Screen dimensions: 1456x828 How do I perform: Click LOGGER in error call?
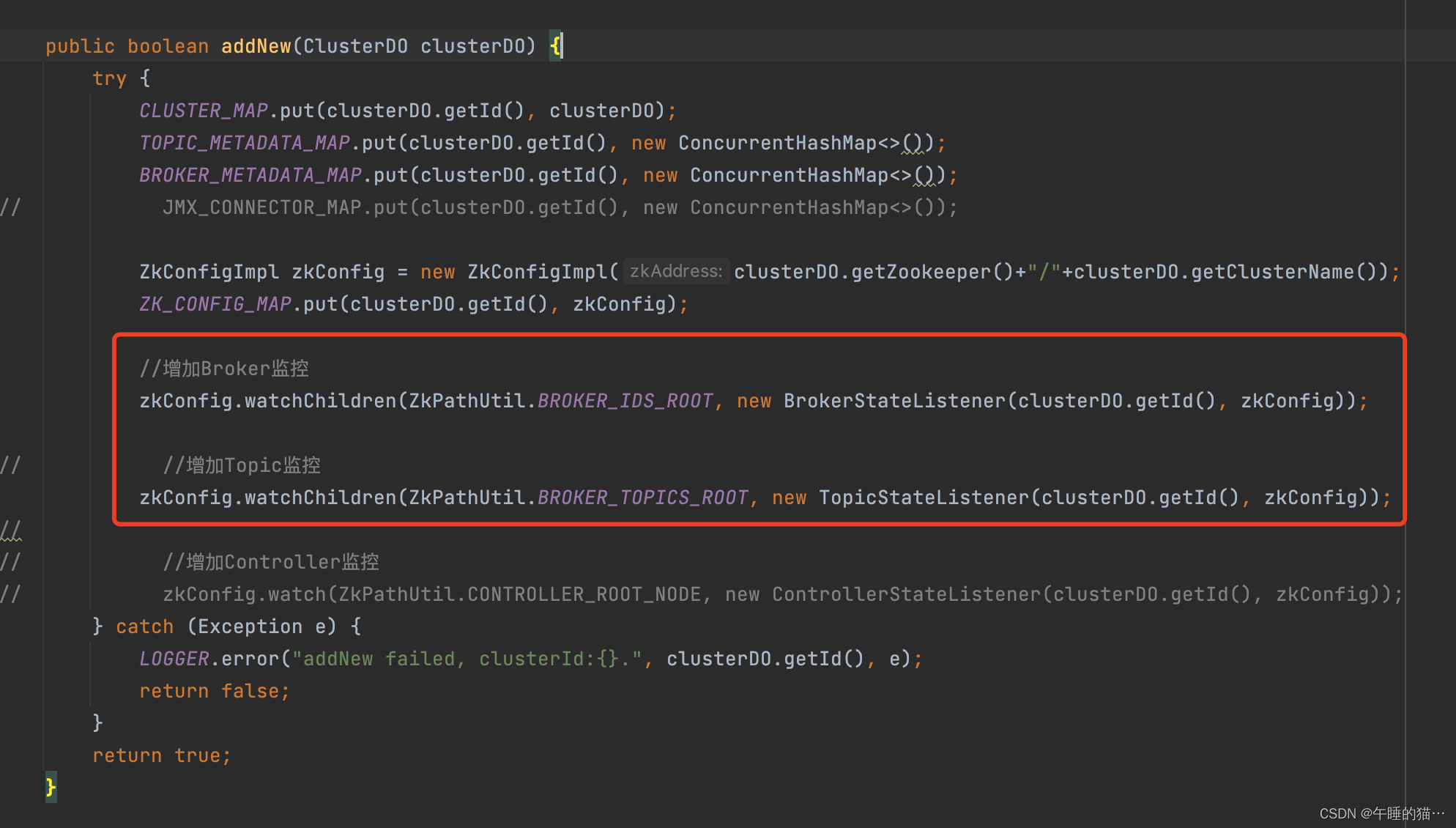pos(174,659)
